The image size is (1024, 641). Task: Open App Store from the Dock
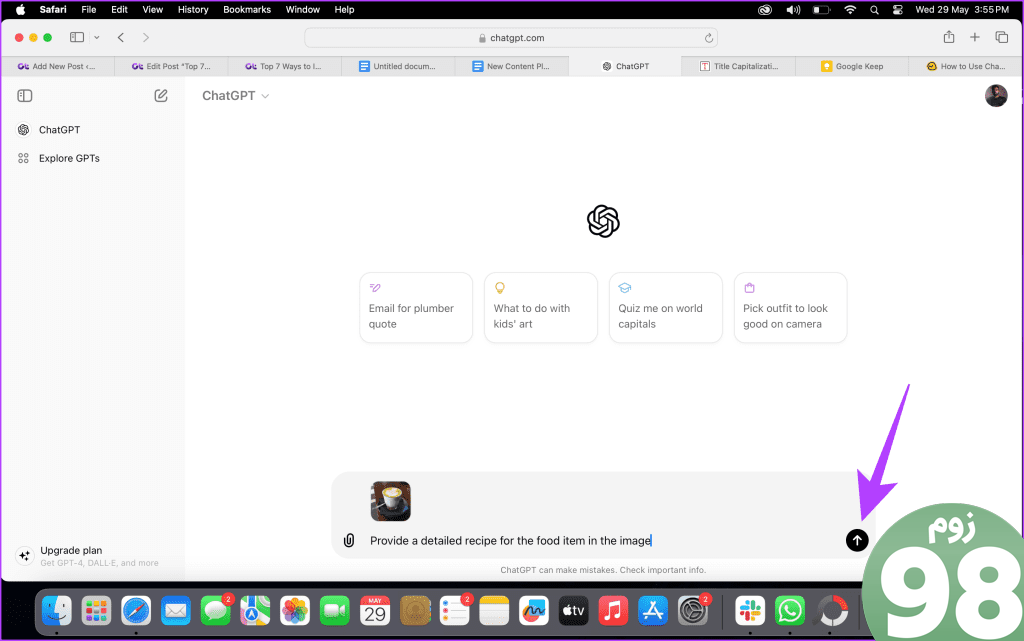(x=653, y=612)
